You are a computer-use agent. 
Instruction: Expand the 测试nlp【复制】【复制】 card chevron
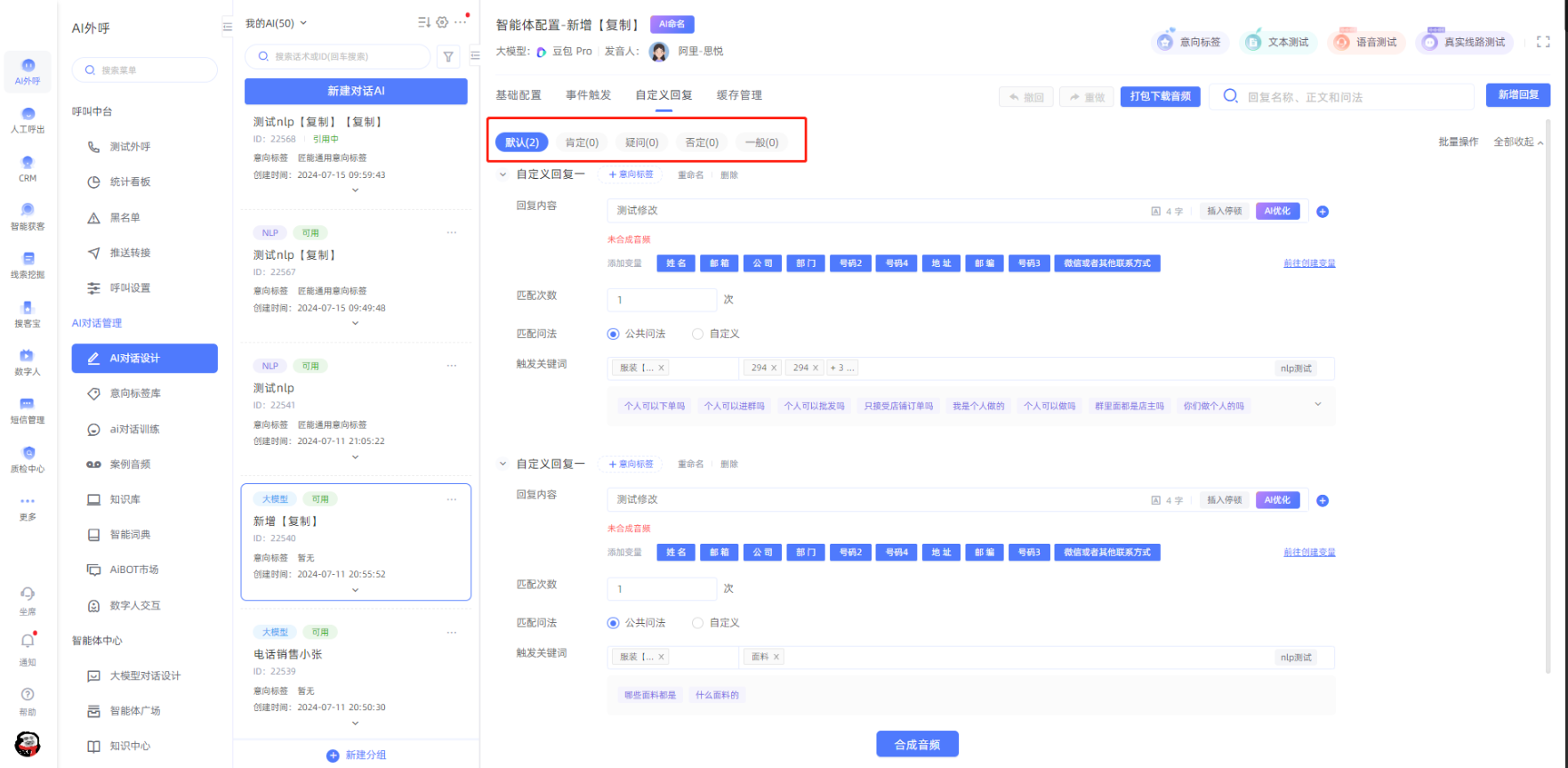pos(355,190)
